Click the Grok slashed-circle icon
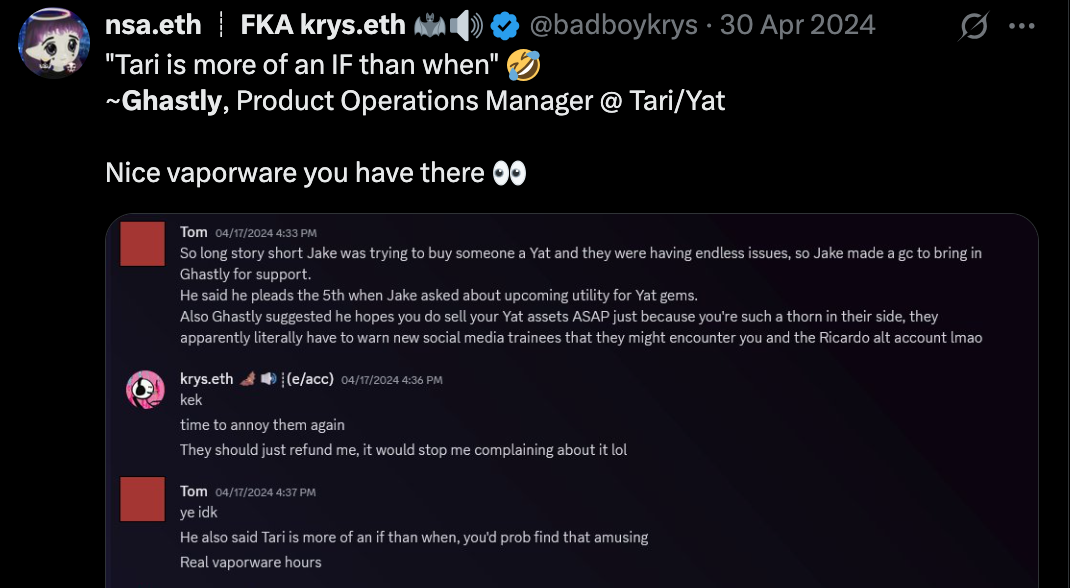 (x=974, y=28)
